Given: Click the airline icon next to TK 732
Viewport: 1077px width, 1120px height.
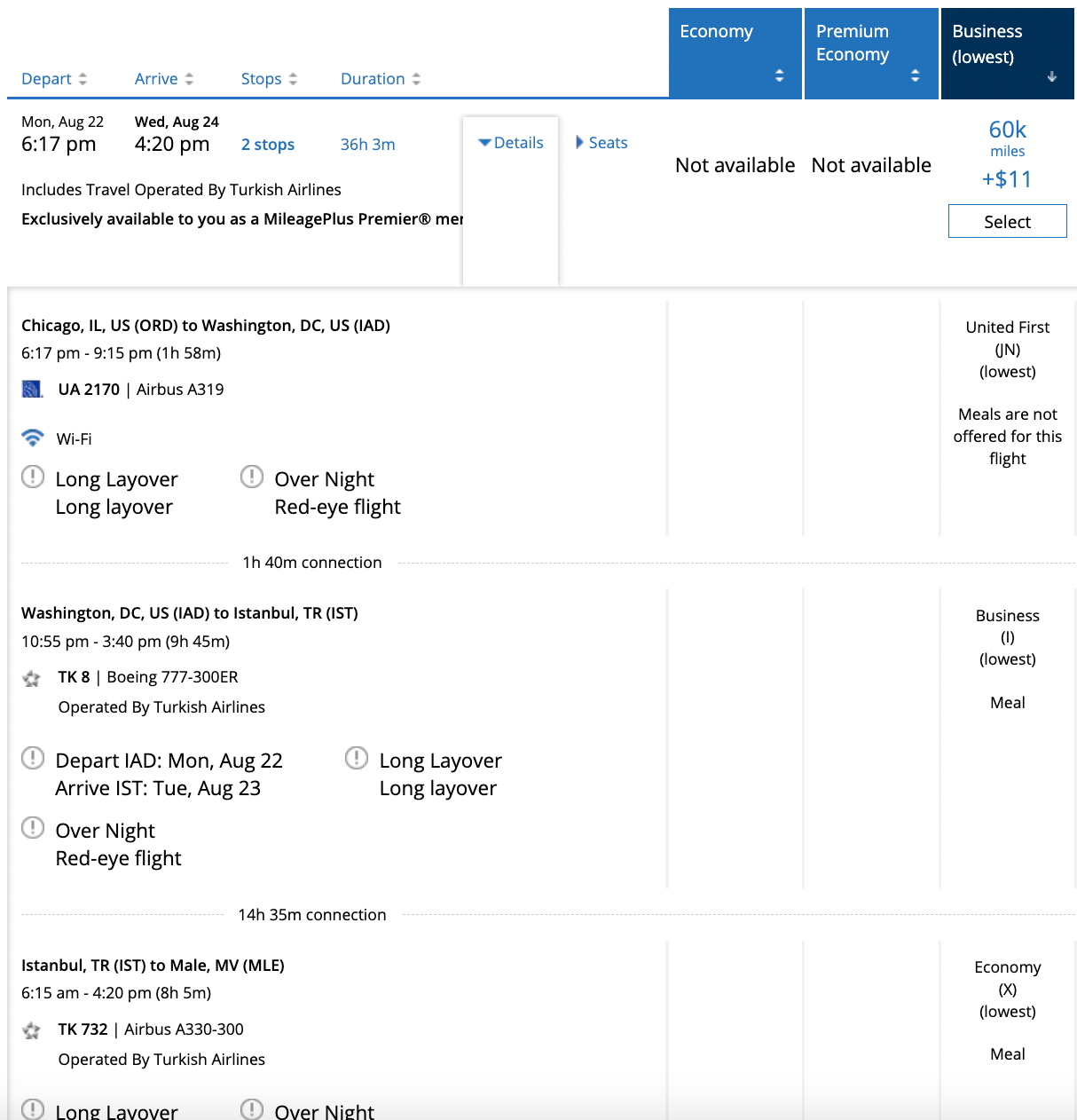Looking at the screenshot, I should tap(32, 1029).
